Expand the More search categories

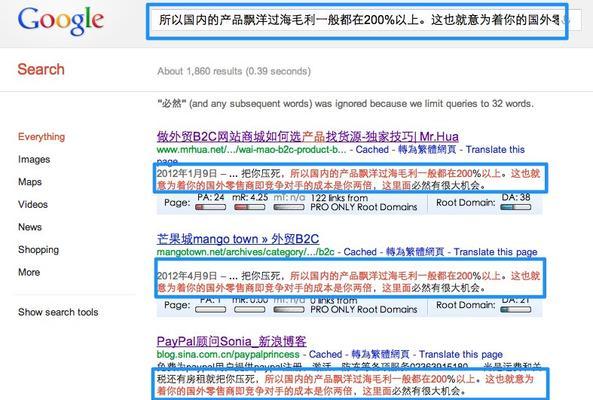point(29,272)
